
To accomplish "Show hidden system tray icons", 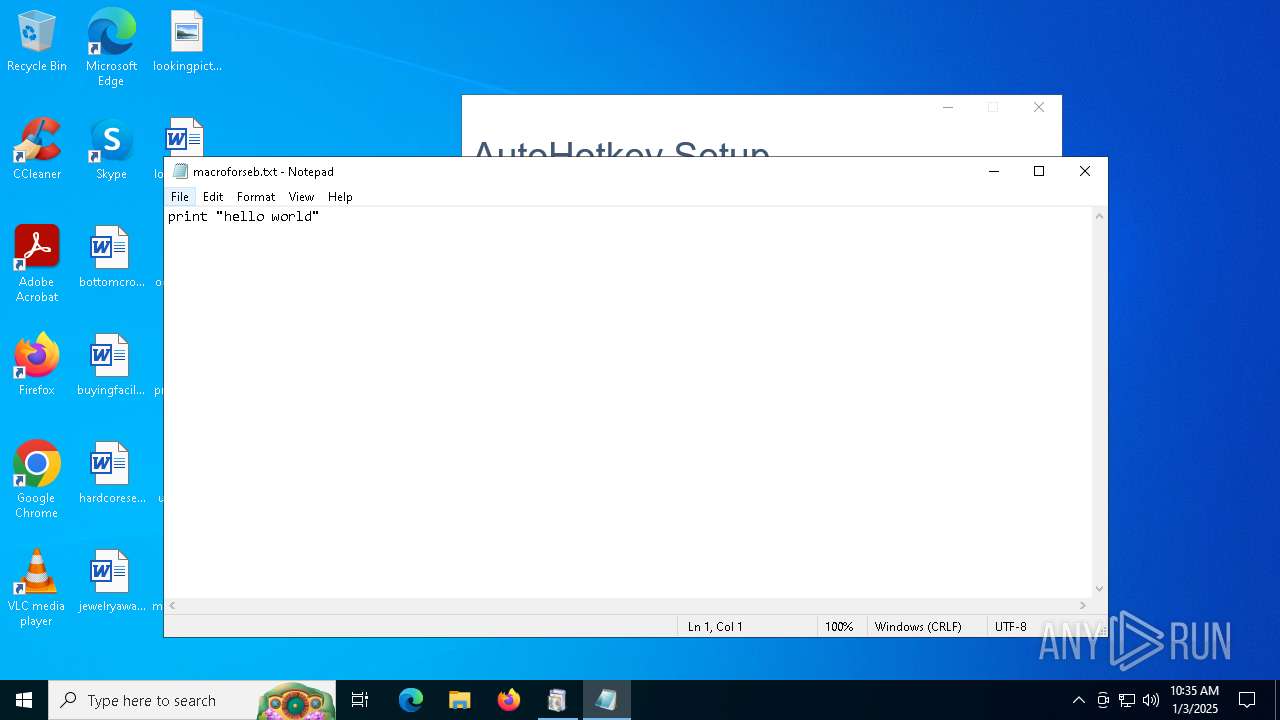I will [x=1078, y=700].
